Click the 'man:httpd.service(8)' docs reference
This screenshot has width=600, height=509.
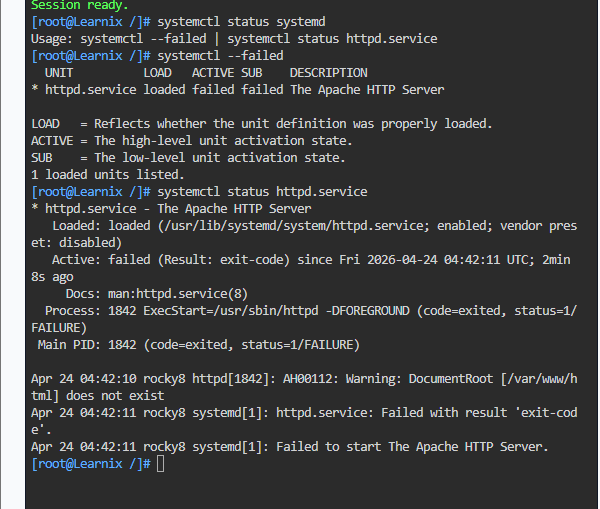tap(178, 294)
